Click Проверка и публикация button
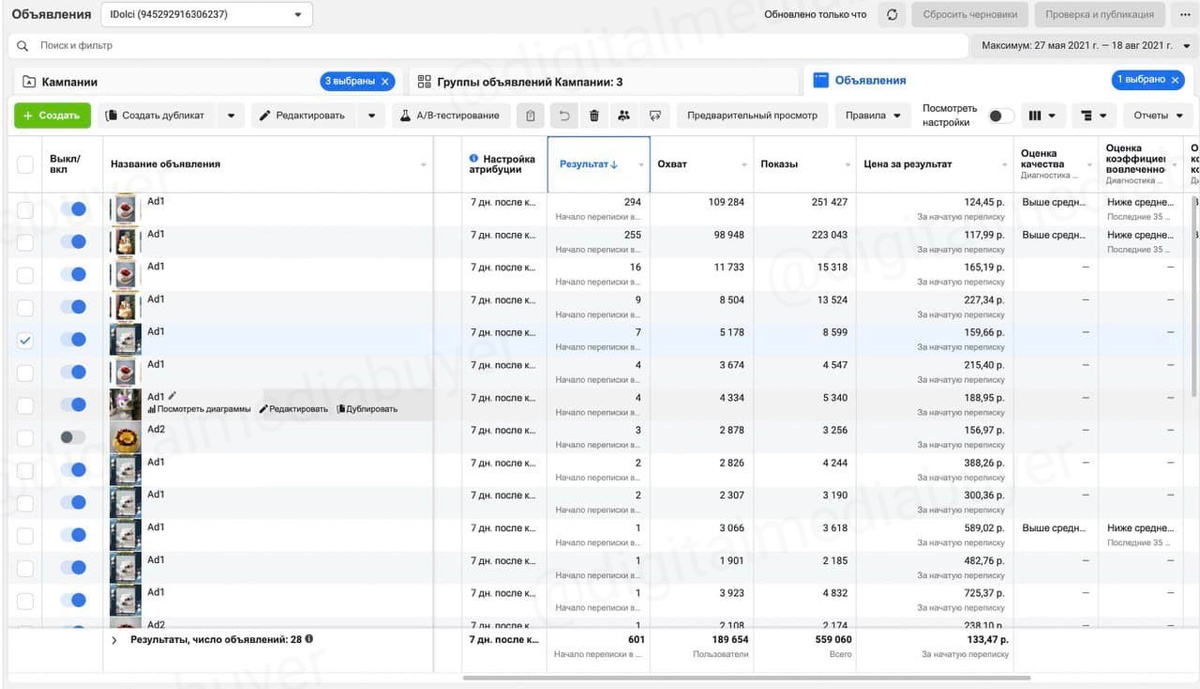Screen dimensions: 1200x689 coord(1099,15)
